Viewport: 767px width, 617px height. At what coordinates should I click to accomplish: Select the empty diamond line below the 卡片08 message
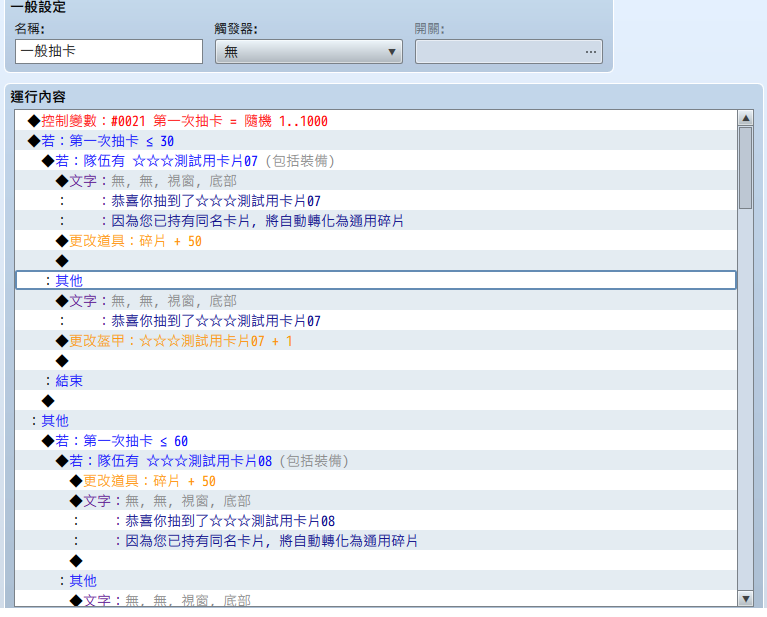coord(376,561)
